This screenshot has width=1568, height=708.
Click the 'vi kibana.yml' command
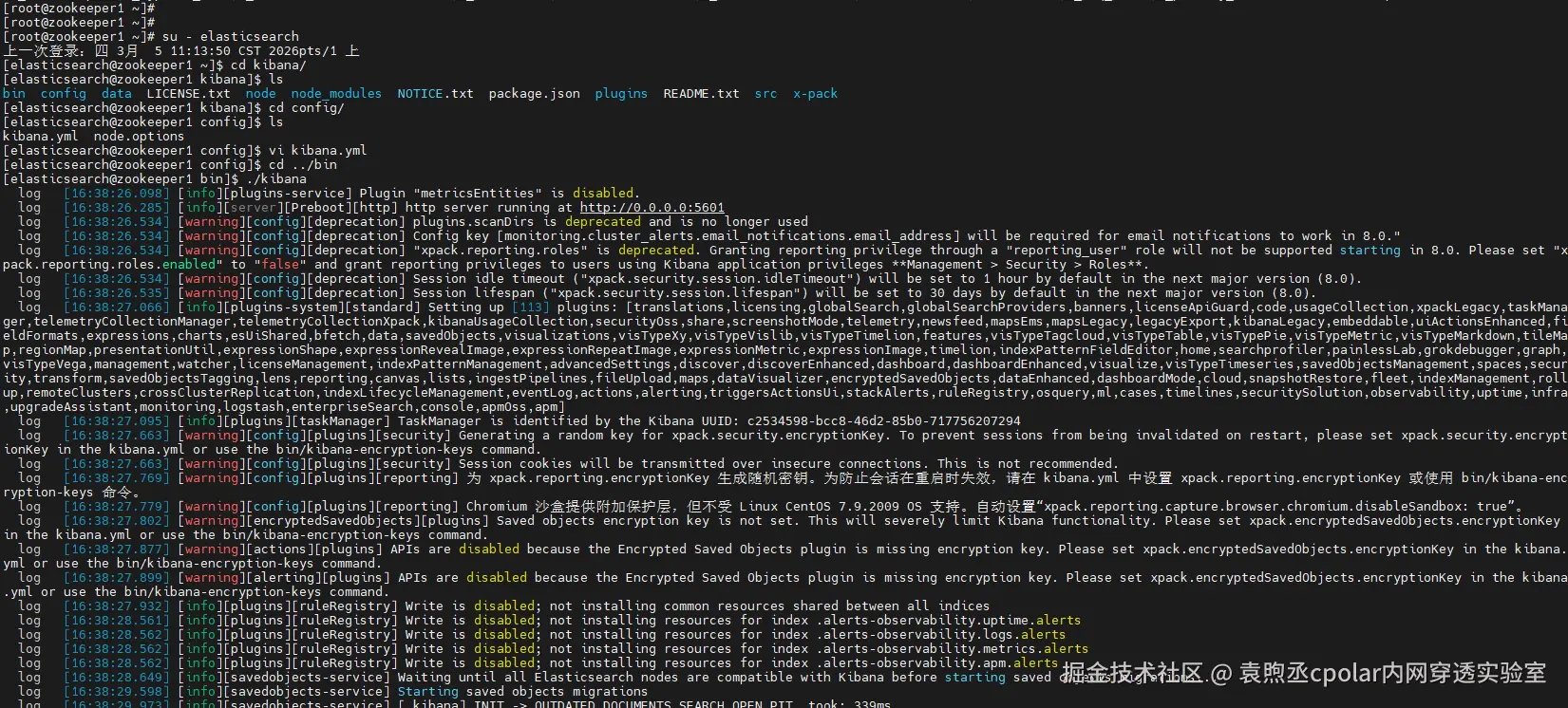click(x=317, y=150)
